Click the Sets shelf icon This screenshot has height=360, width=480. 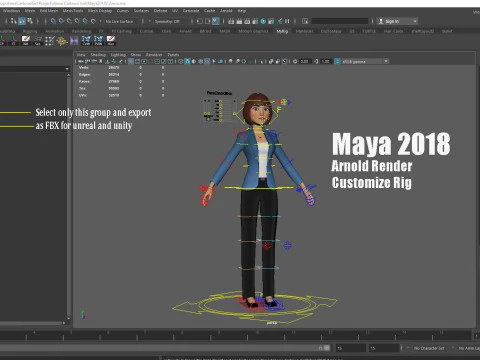[x=38, y=41]
